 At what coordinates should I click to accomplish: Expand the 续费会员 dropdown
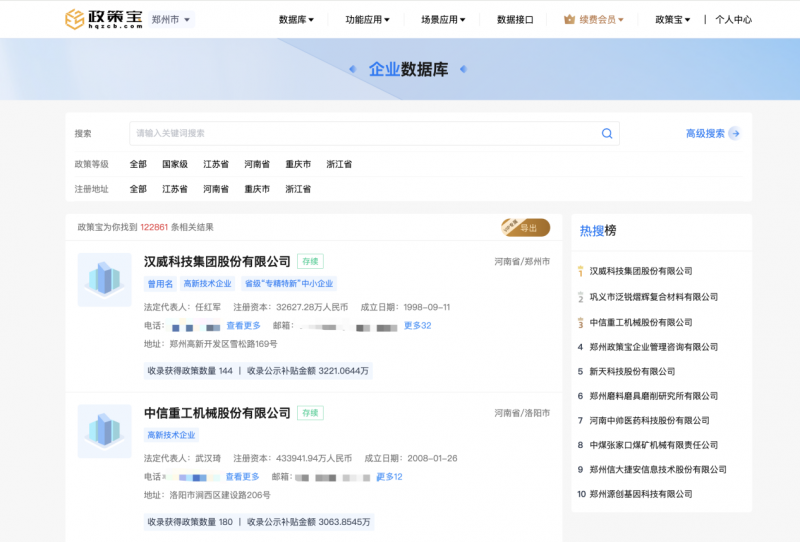coord(601,19)
